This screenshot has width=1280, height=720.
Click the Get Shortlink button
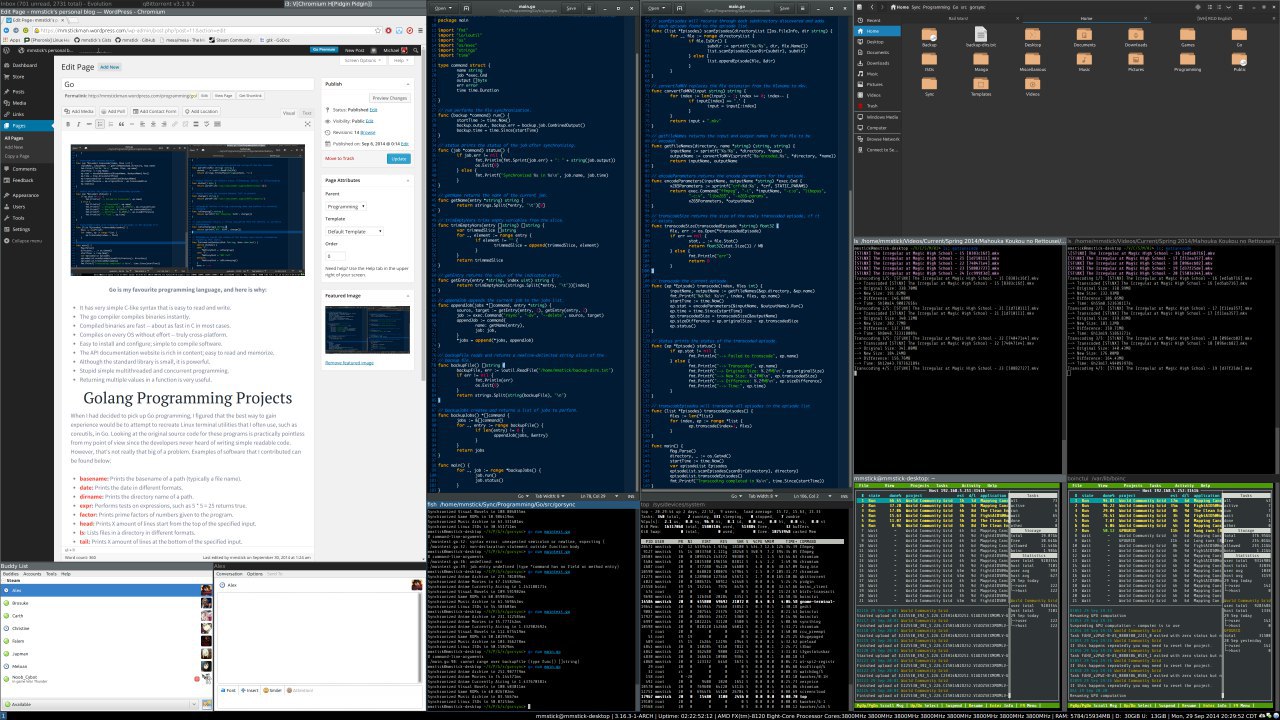(250, 95)
